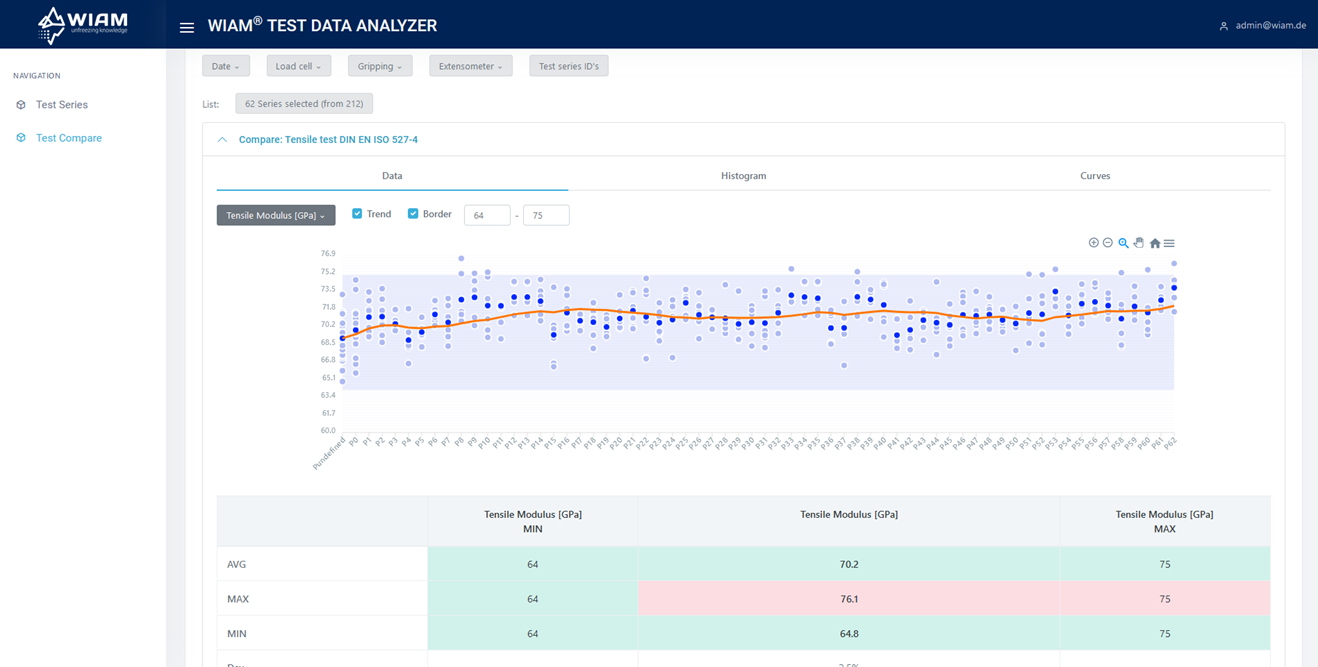The height and width of the screenshot is (667, 1318).
Task: Reset chart zoom with home icon
Action: [x=1155, y=243]
